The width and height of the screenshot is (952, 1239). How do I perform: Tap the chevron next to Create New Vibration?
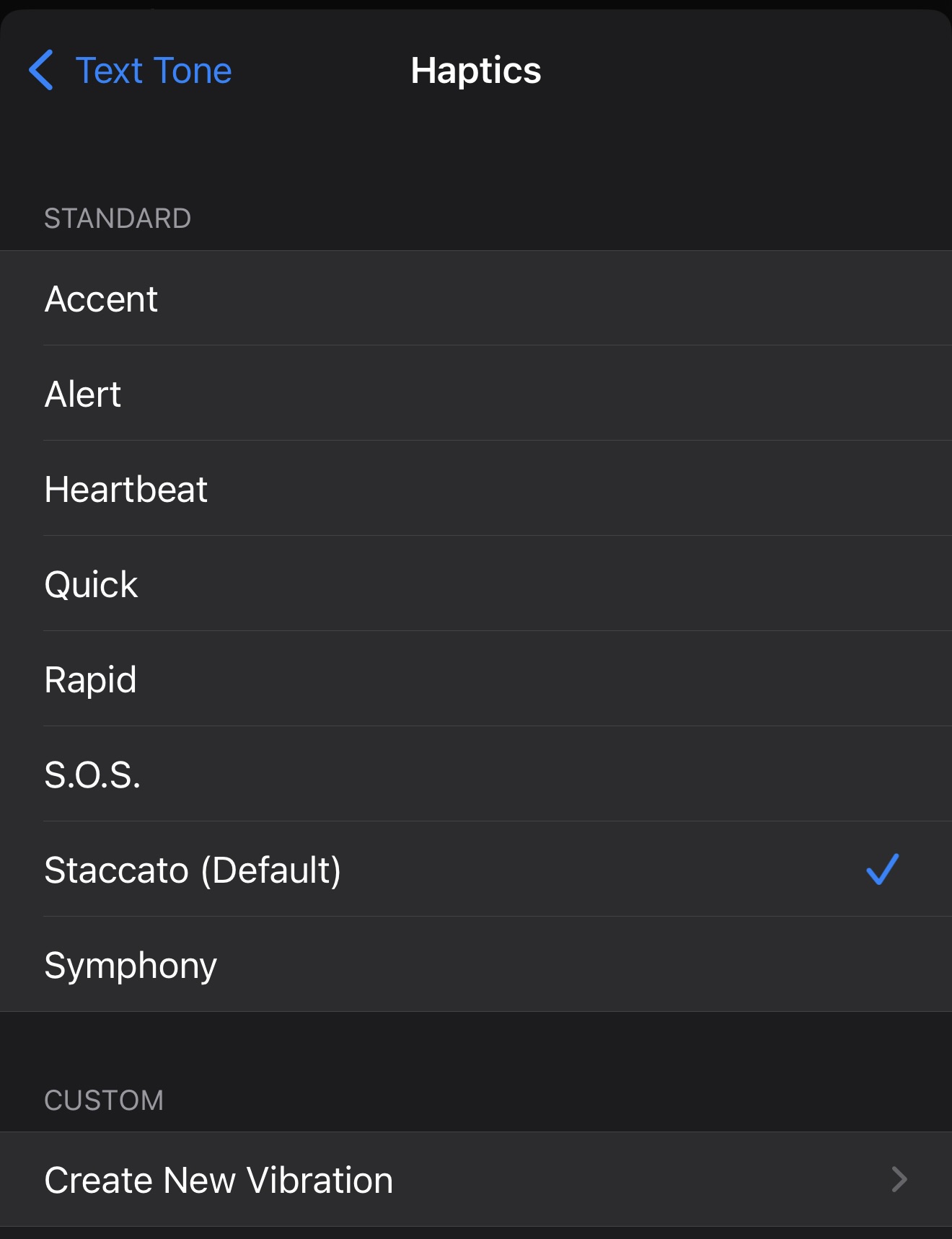(899, 1180)
